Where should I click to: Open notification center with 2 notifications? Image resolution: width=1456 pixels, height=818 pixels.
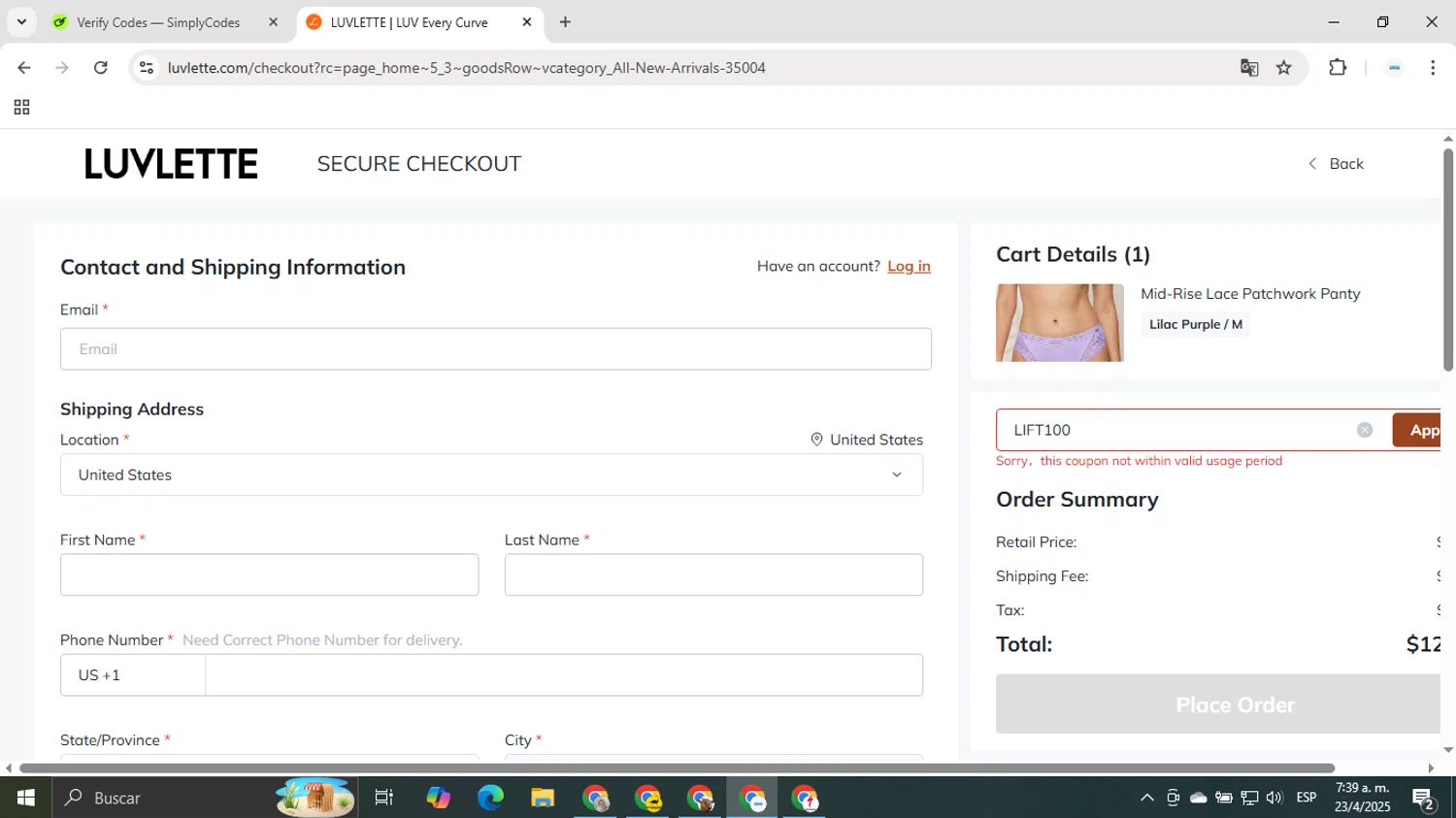pyautogui.click(x=1424, y=799)
